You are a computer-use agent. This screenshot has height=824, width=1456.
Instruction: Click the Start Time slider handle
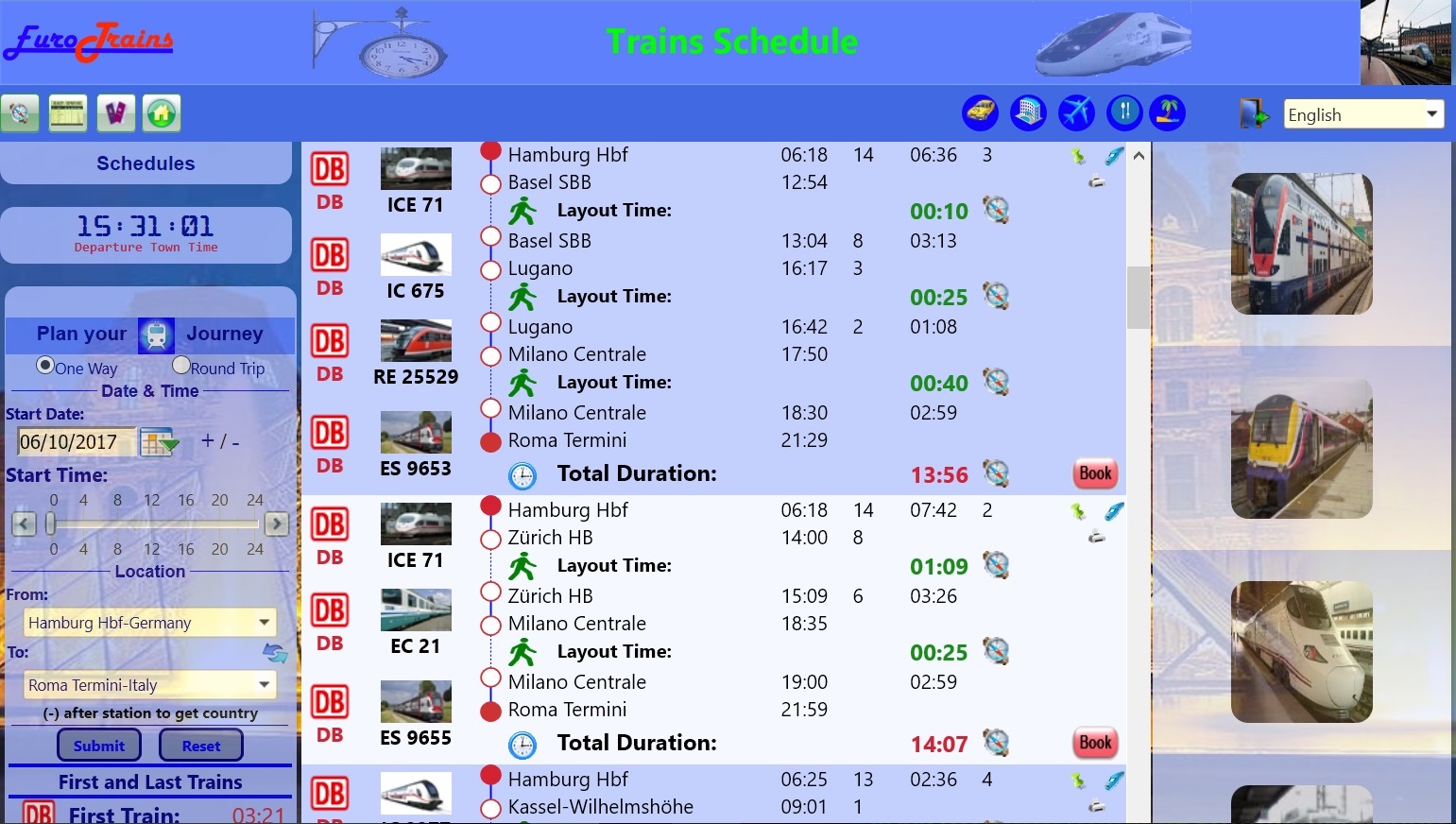pos(51,524)
